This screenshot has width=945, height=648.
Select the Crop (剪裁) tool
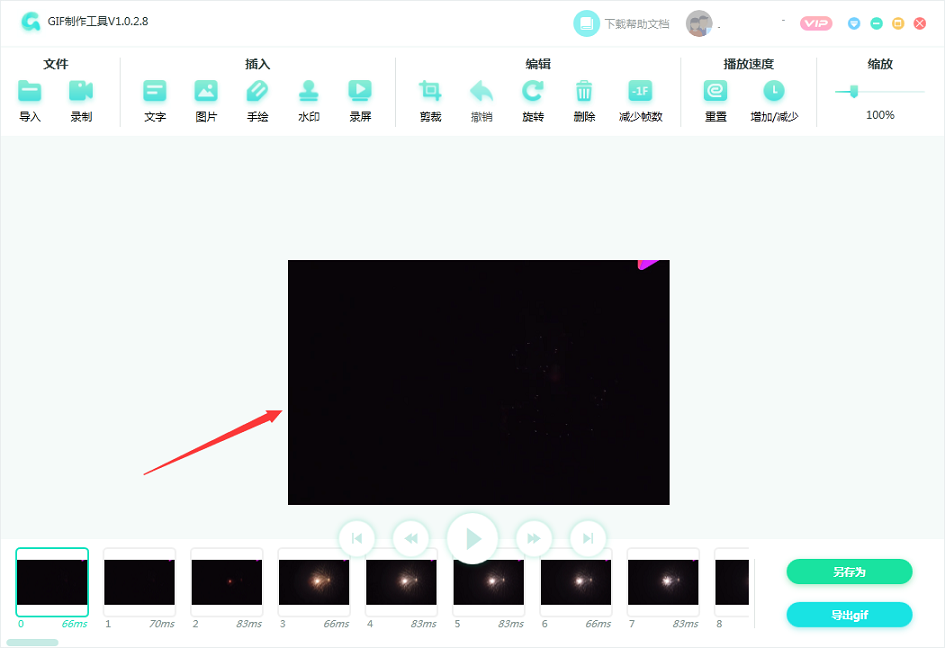tap(430, 92)
